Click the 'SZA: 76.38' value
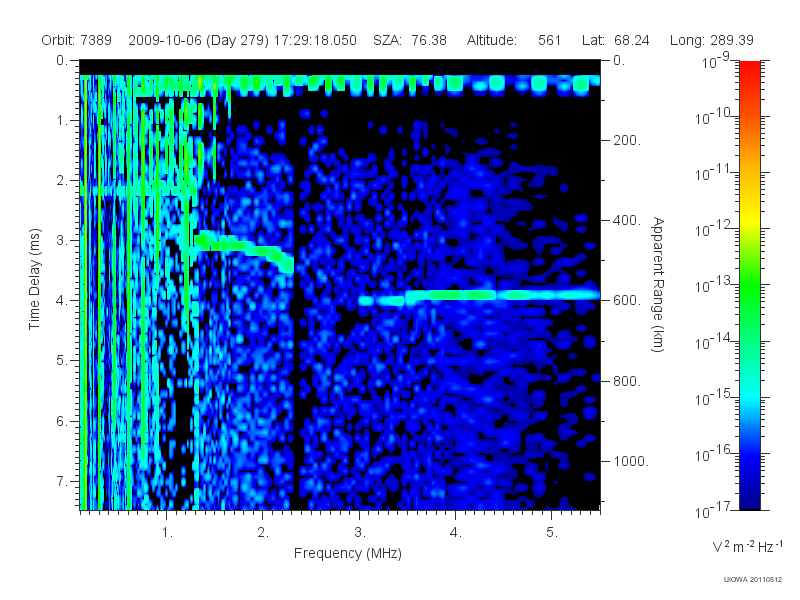The width and height of the screenshot is (800, 600). [410, 40]
